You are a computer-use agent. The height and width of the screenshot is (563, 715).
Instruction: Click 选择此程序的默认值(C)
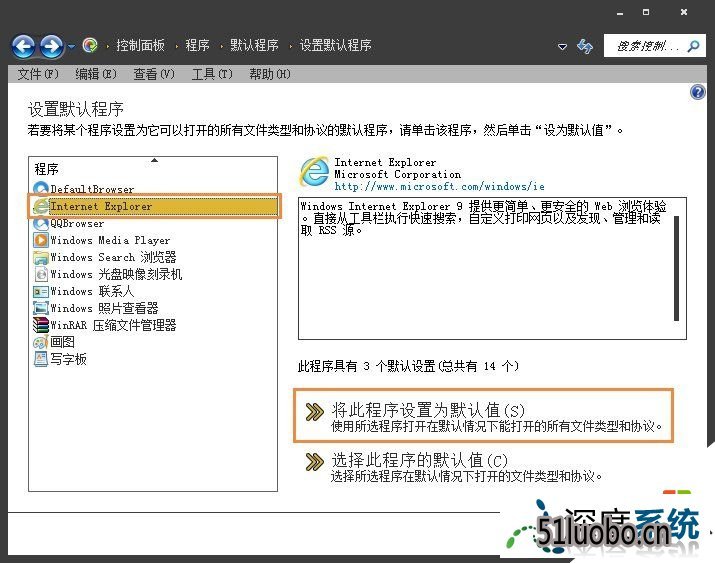click(x=419, y=461)
